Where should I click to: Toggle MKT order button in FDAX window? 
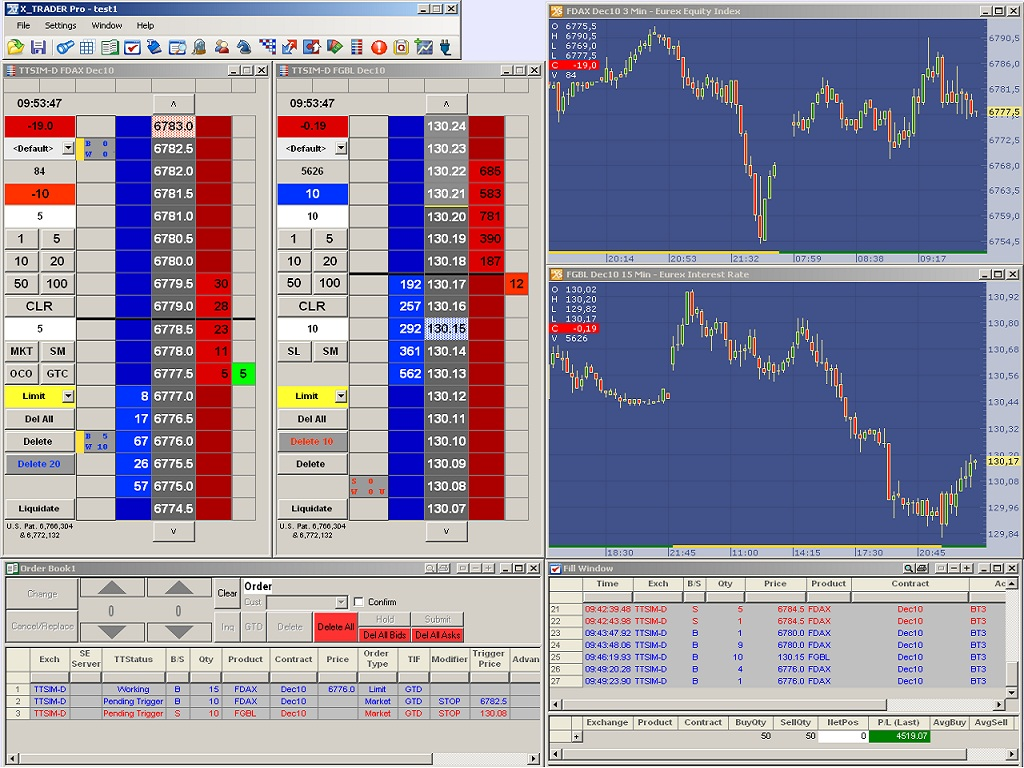click(x=22, y=351)
